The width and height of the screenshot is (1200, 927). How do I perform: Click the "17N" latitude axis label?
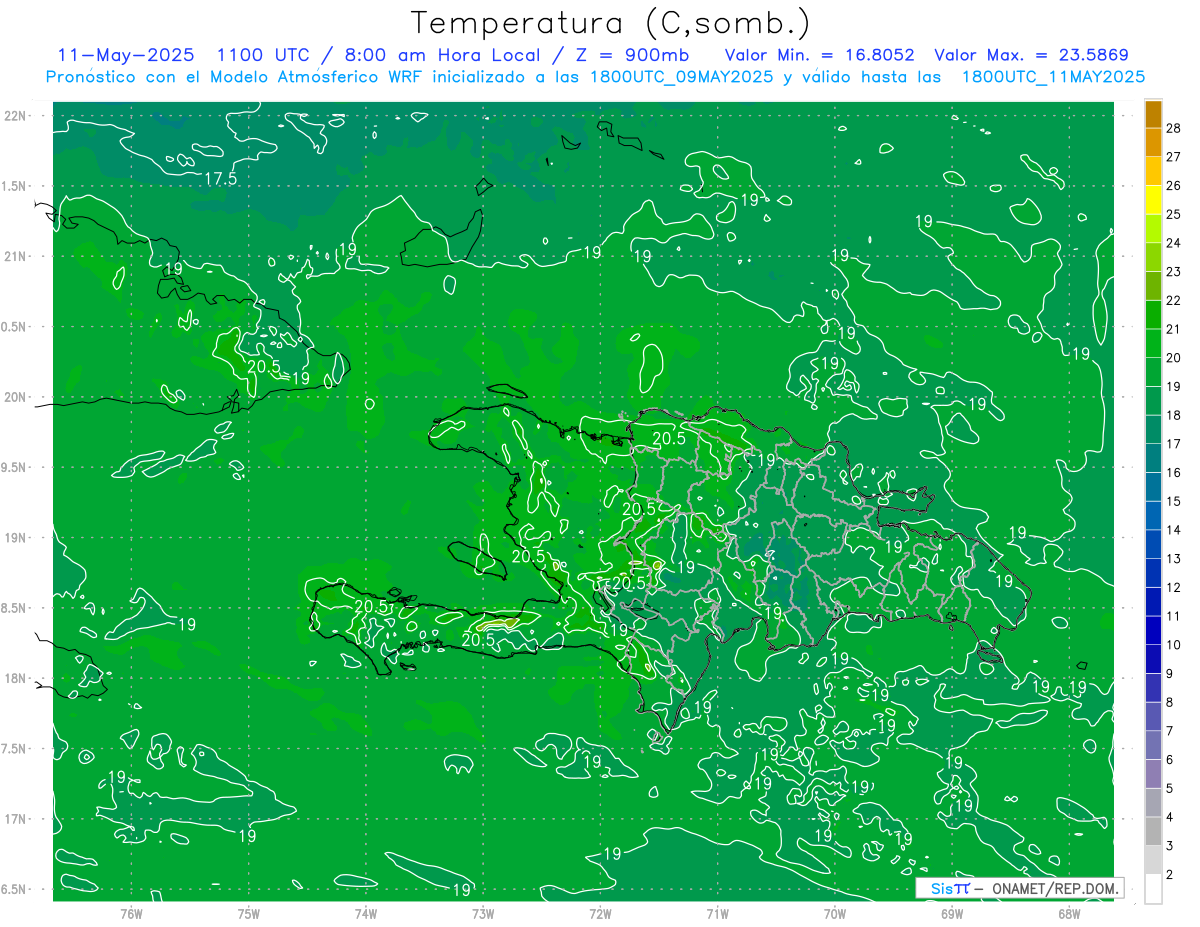pyautogui.click(x=16, y=819)
